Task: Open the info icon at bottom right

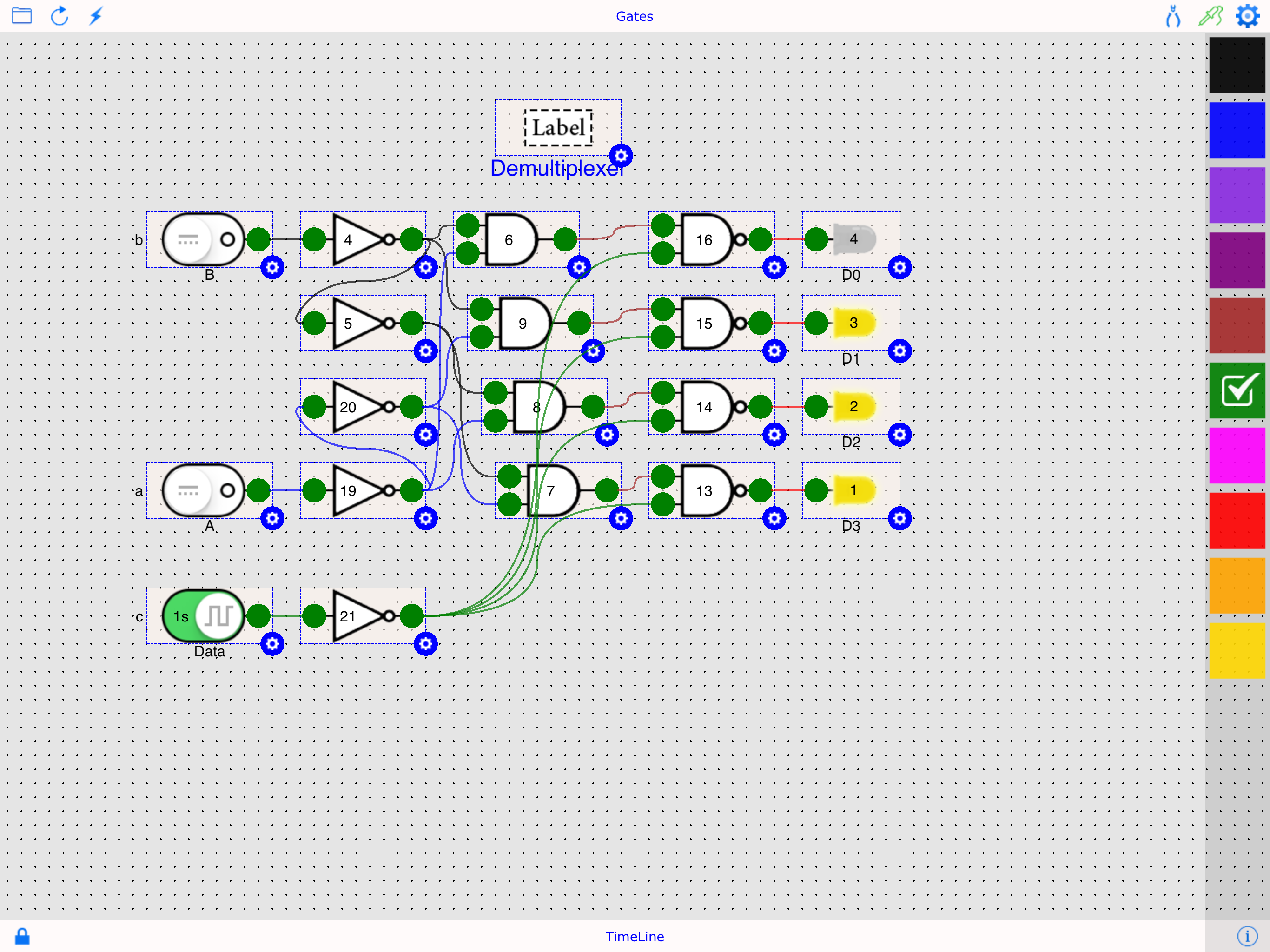Action: (1247, 936)
